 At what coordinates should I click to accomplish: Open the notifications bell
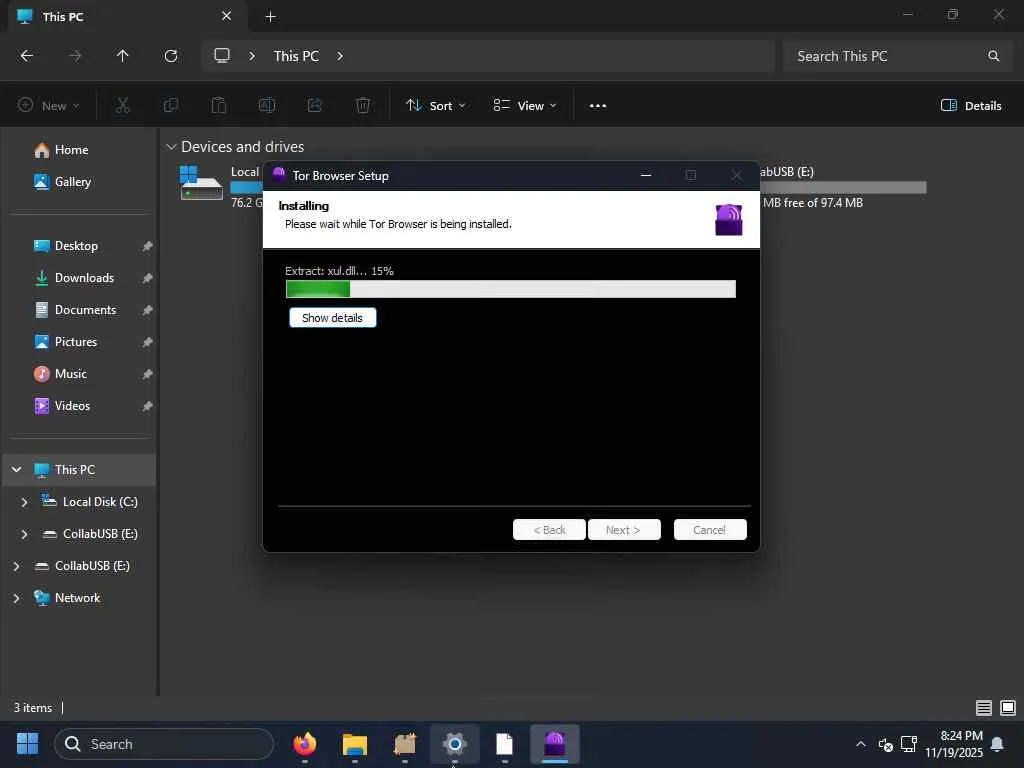tap(997, 744)
